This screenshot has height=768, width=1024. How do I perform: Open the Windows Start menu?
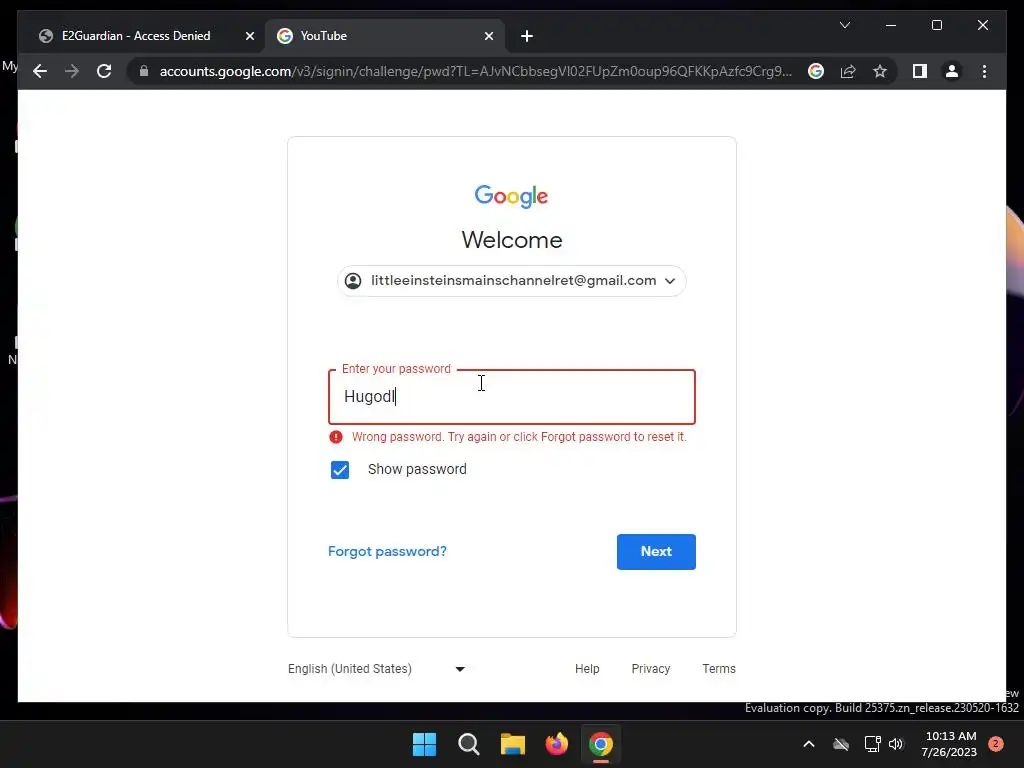tap(424, 744)
